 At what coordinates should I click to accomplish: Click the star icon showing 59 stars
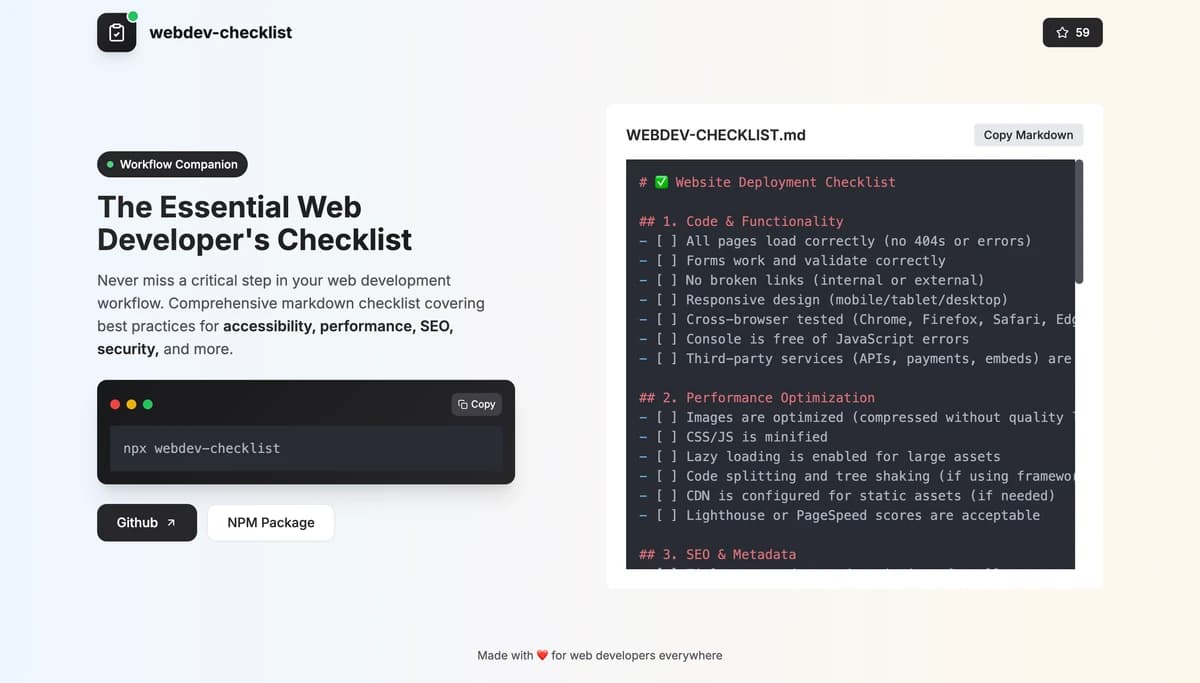click(x=1062, y=33)
